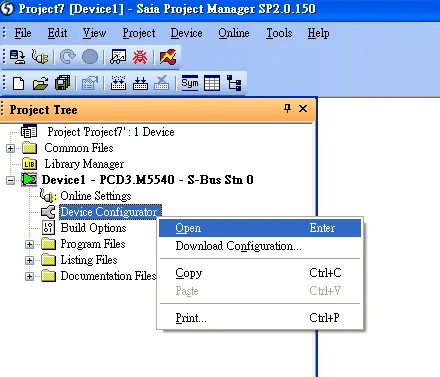Open the Tools menu

coord(279,33)
